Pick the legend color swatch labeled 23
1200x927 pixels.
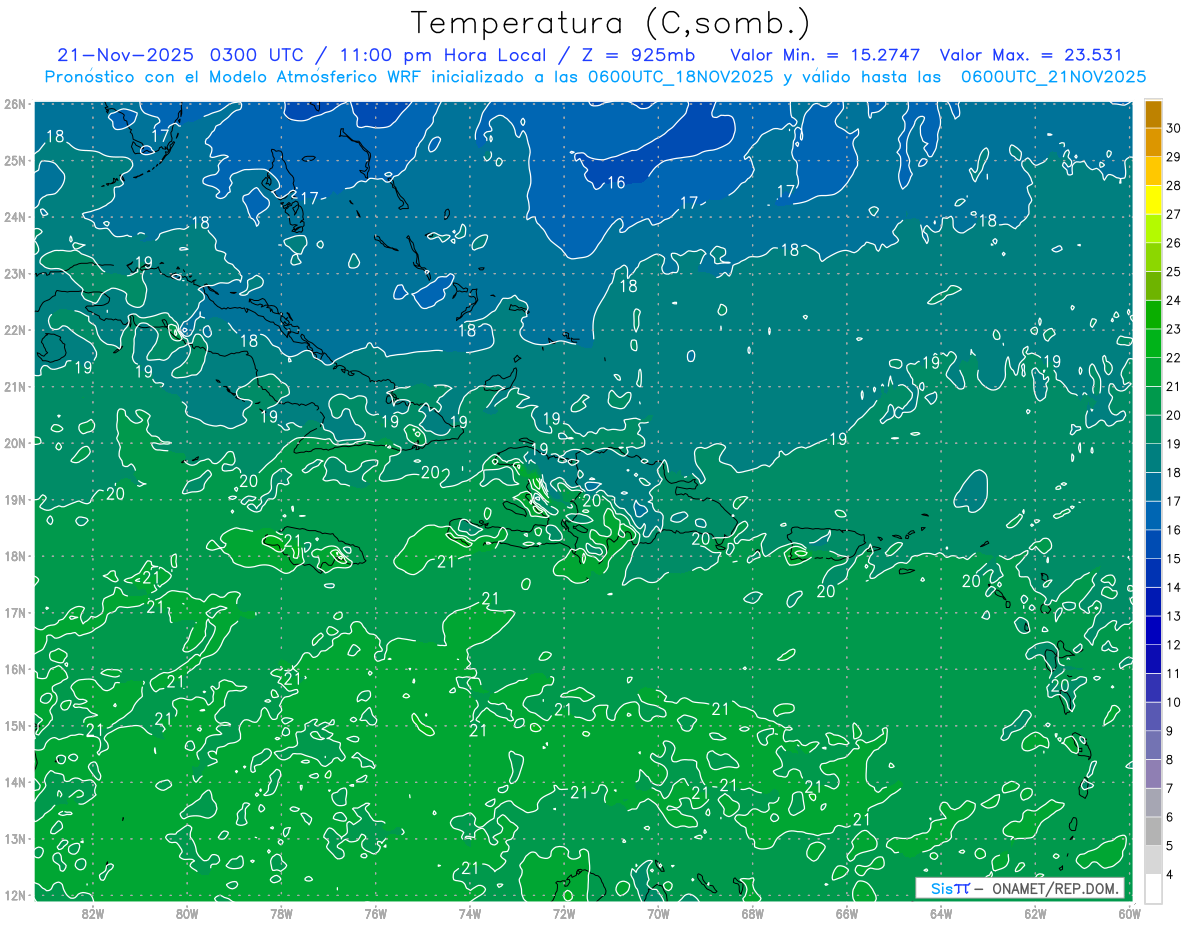point(1153,315)
